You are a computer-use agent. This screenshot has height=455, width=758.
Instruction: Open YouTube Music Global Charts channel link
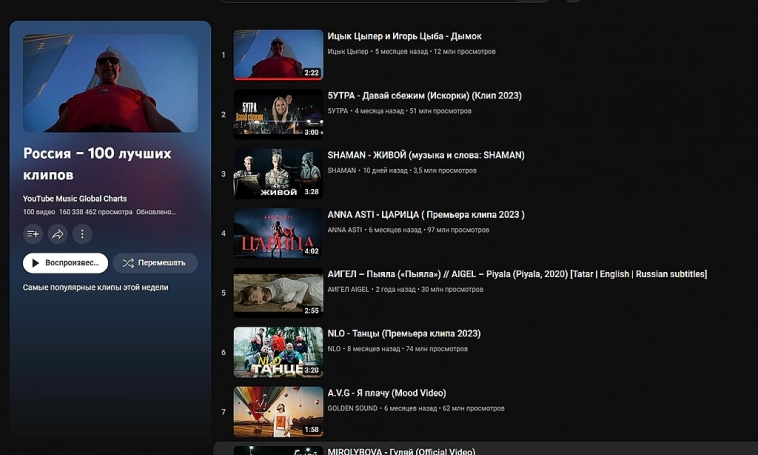[x=75, y=199]
